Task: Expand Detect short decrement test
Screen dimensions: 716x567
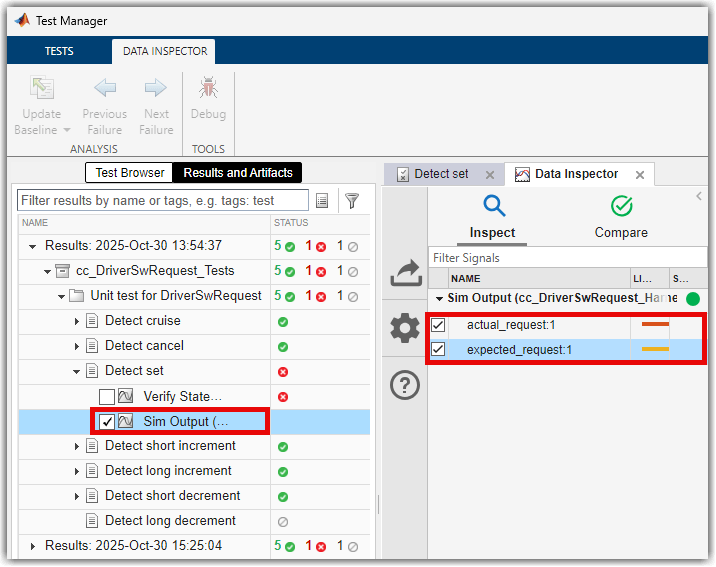Action: point(76,497)
